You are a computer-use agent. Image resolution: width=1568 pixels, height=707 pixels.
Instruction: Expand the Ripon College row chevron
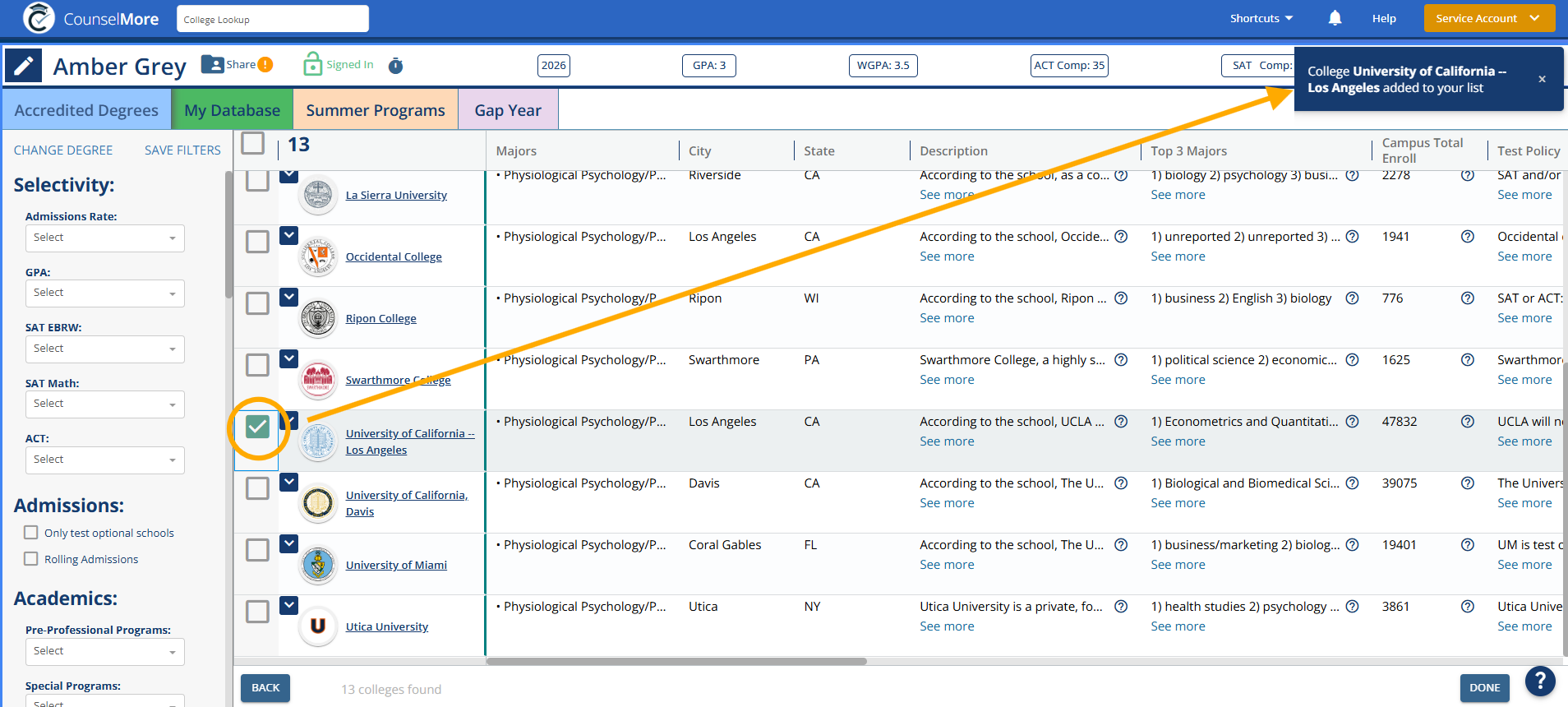tap(288, 297)
